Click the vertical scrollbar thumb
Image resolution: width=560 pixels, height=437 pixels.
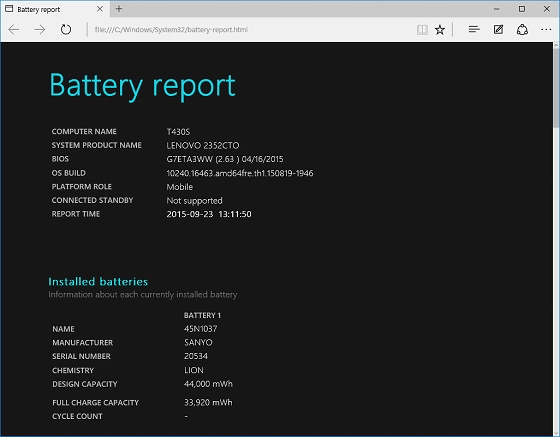coord(556,87)
